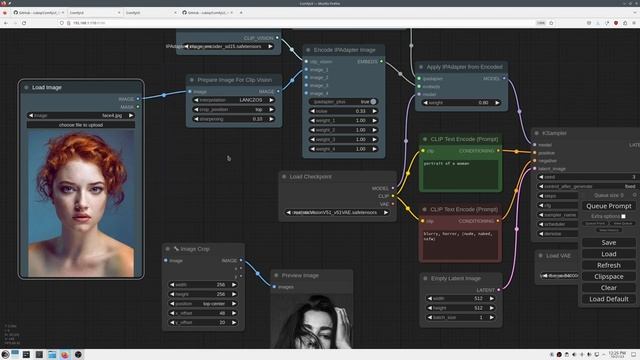Collapse the Load Image node via its dot

click(x=27, y=87)
